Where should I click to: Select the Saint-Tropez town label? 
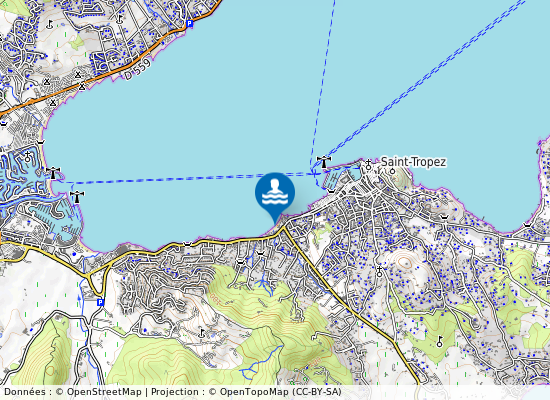pyautogui.click(x=414, y=162)
